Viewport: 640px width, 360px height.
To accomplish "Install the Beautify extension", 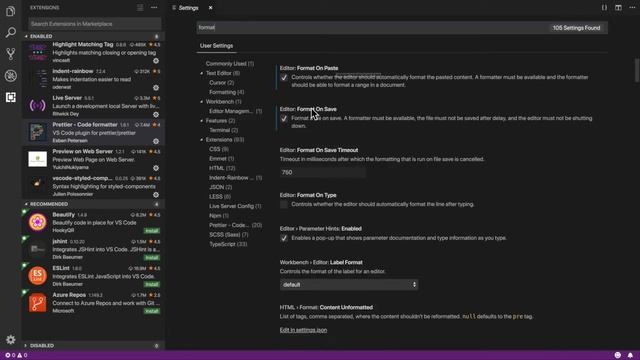I will tap(152, 231).
